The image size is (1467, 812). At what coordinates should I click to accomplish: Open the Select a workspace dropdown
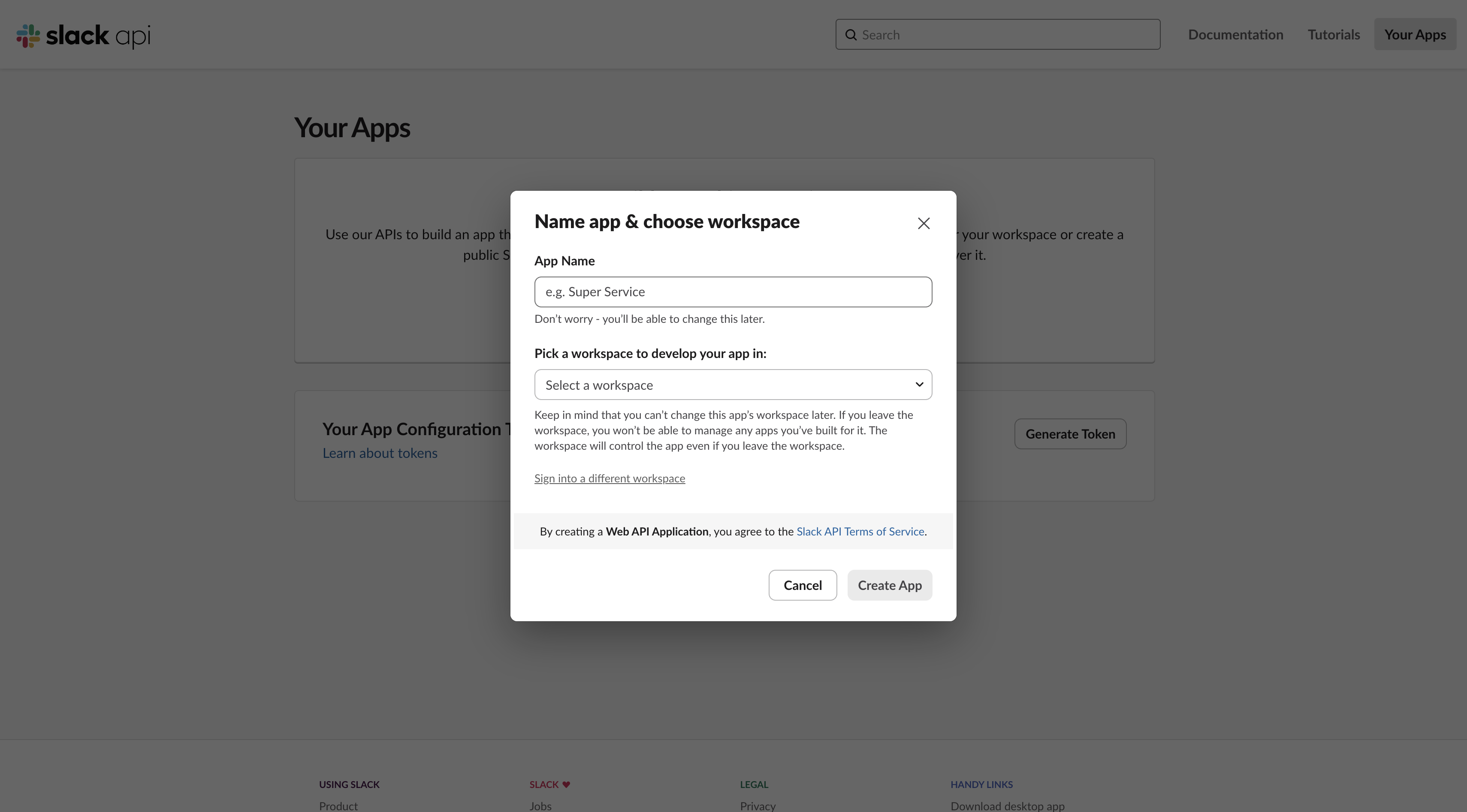click(733, 385)
